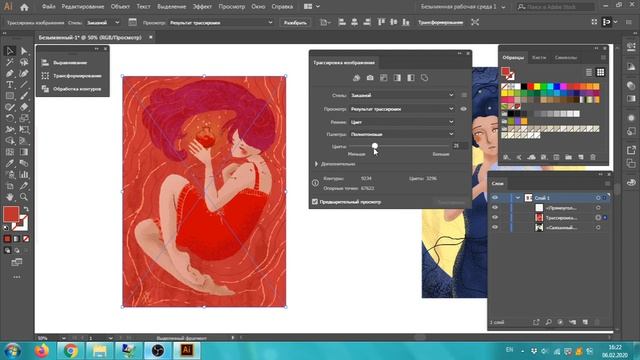
Task: Go to Illustrator home screen icon
Action: [24, 7]
